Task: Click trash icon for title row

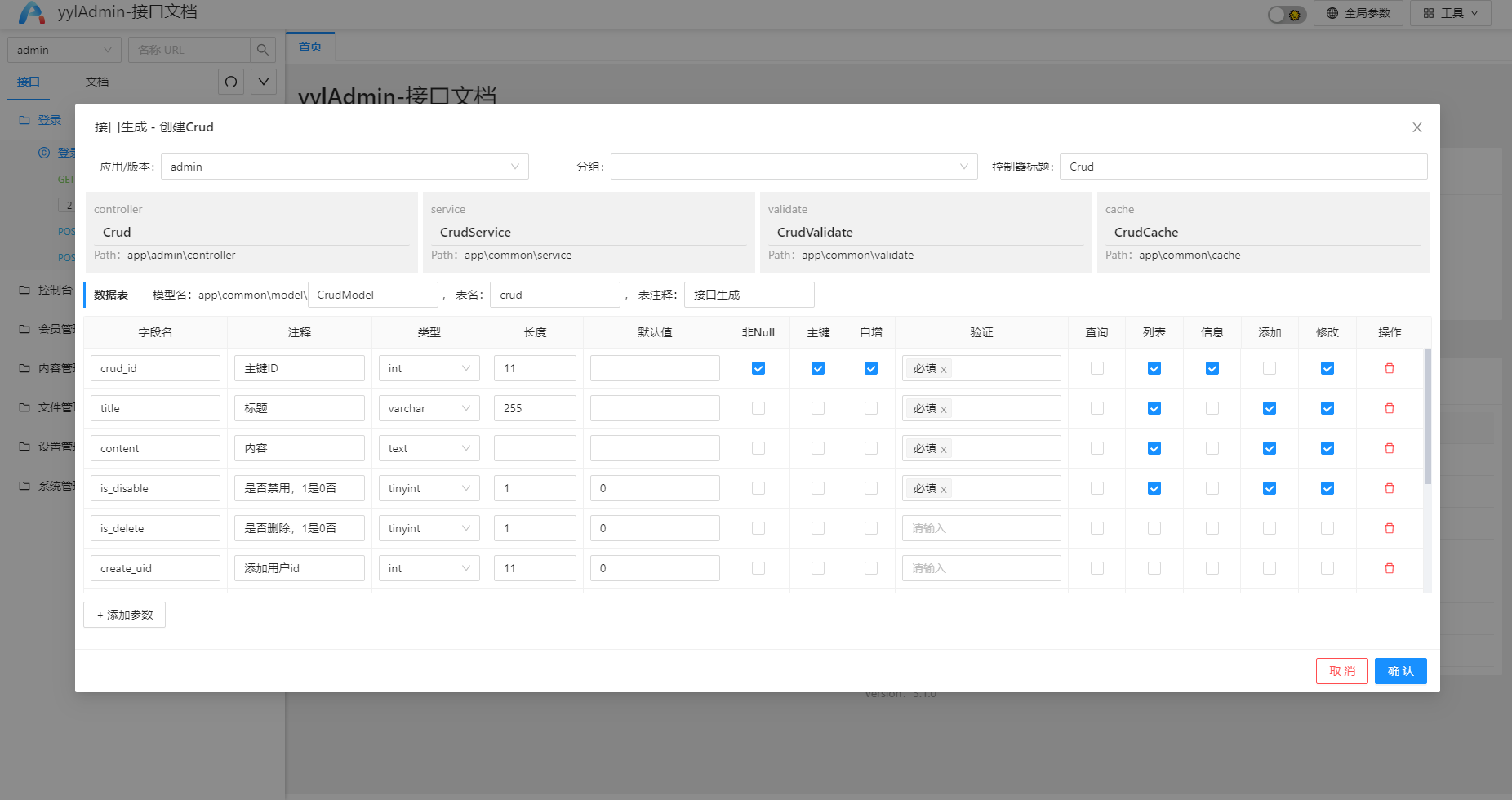Action: pos(1389,408)
